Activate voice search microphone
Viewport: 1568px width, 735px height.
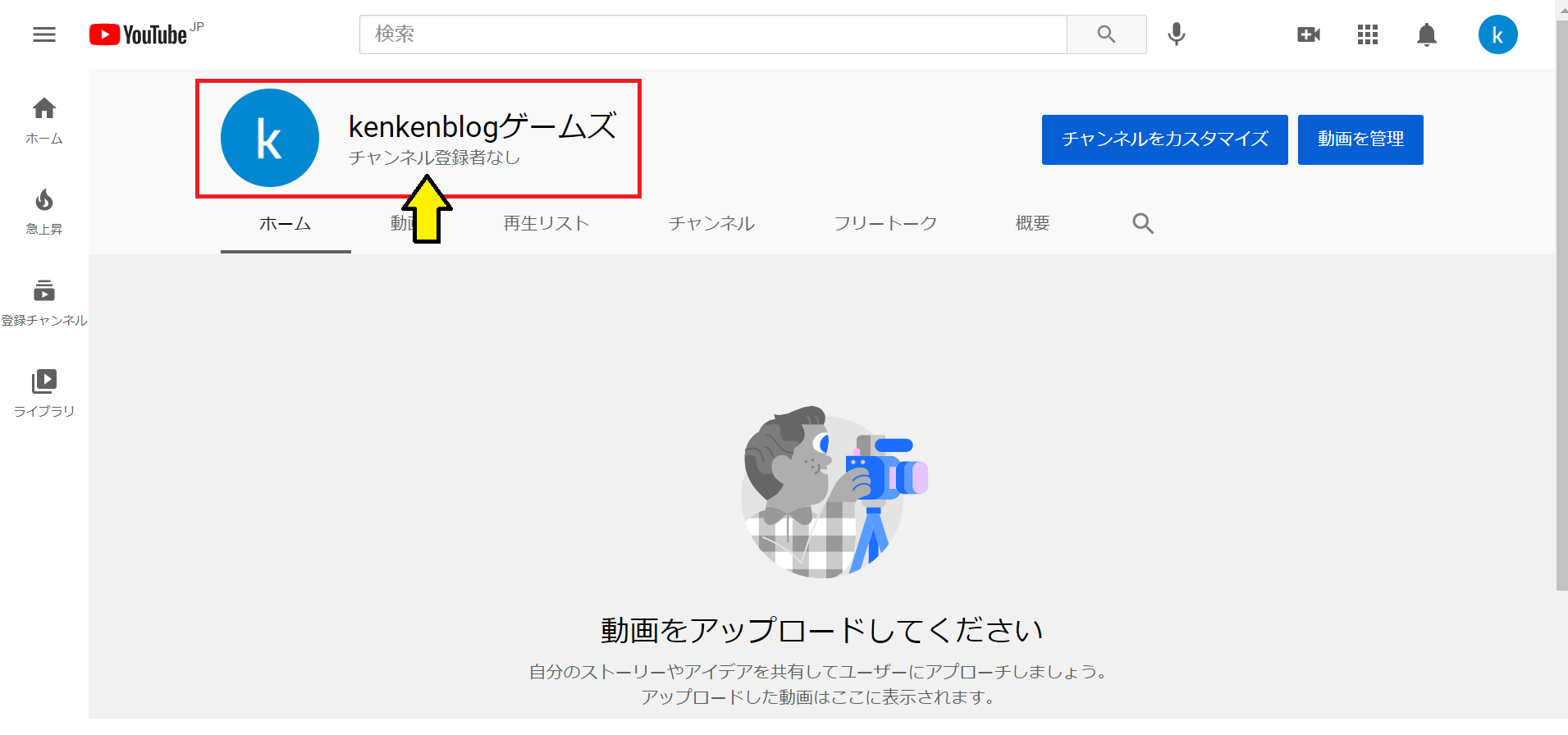[x=1176, y=34]
